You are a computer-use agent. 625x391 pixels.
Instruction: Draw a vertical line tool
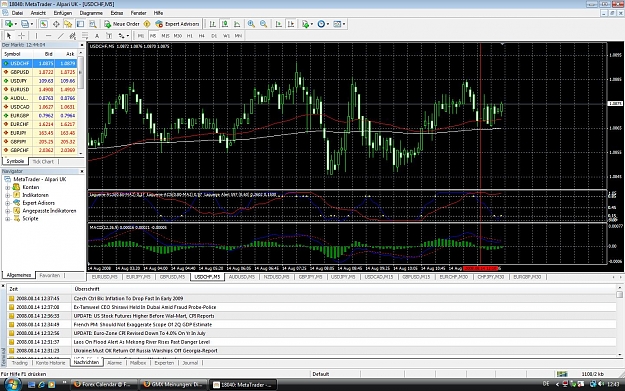36,36
